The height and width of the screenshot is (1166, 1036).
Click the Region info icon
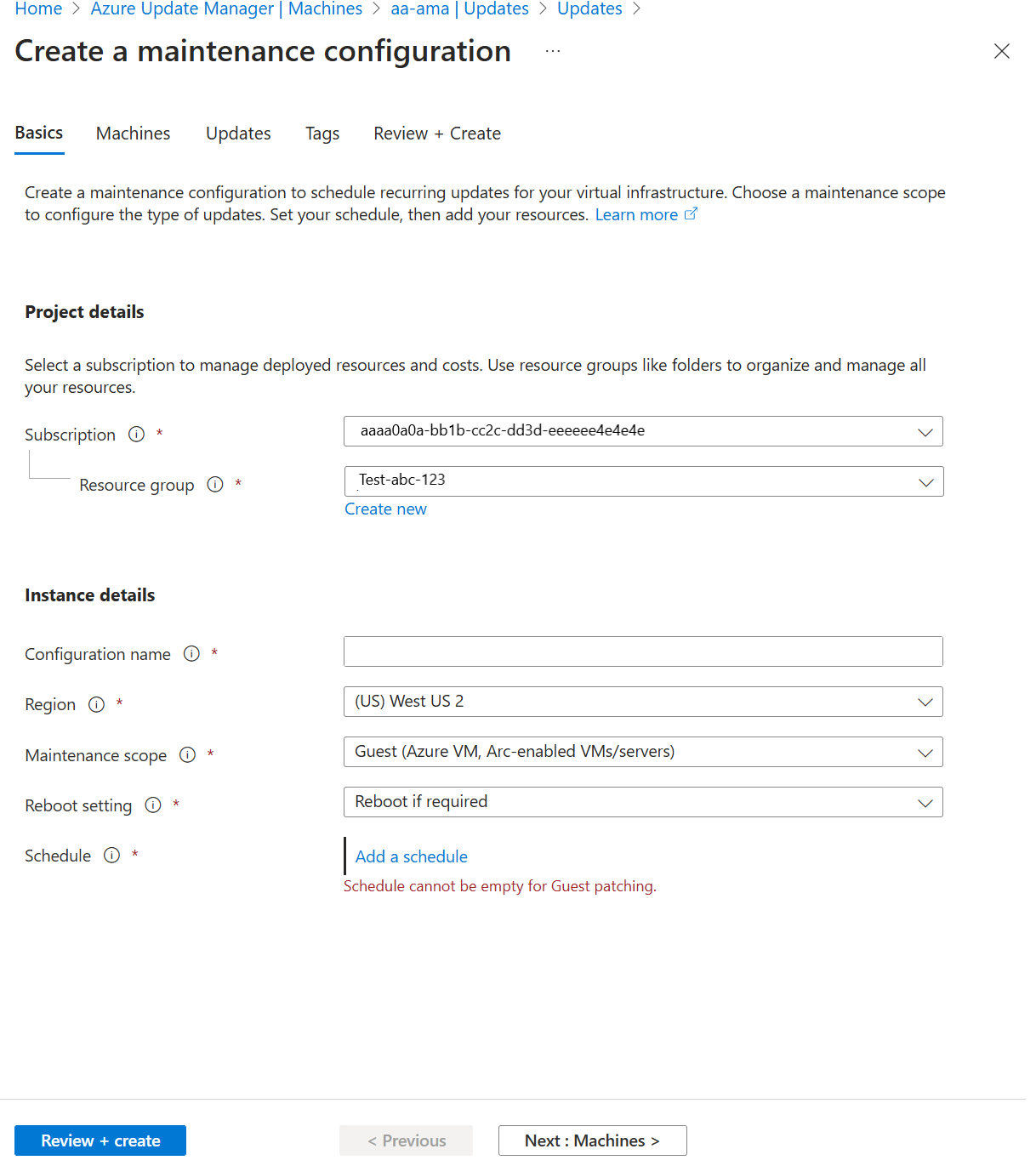tap(96, 704)
